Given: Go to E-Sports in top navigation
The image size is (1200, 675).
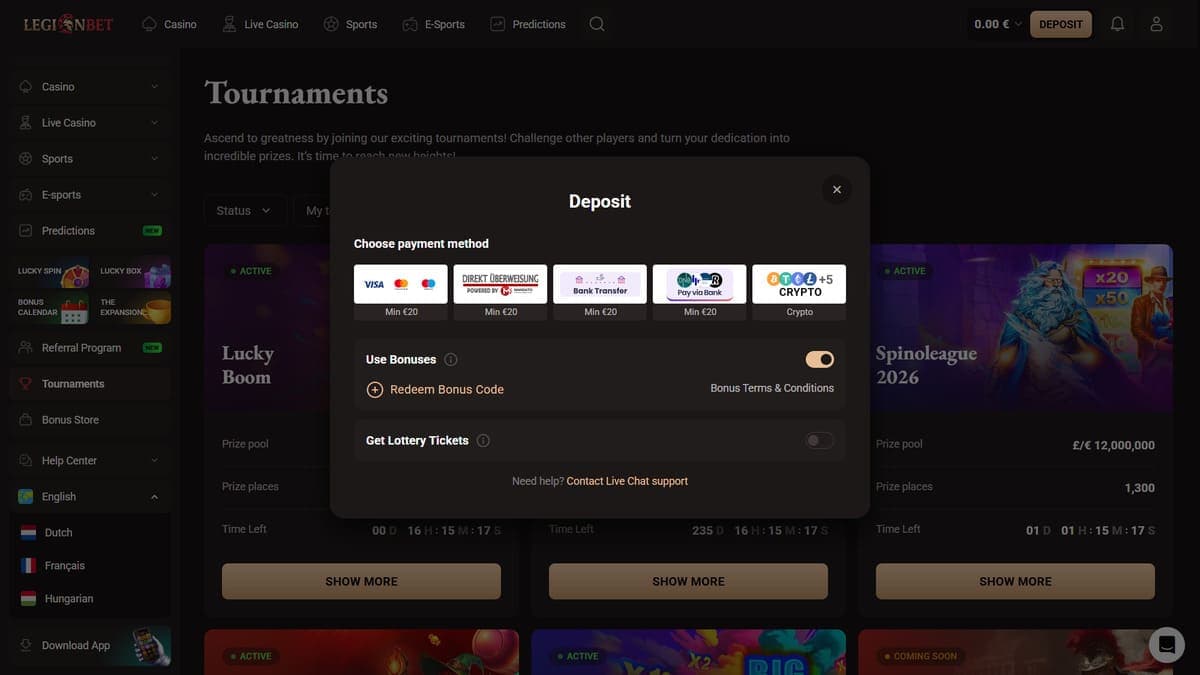Looking at the screenshot, I should [433, 24].
